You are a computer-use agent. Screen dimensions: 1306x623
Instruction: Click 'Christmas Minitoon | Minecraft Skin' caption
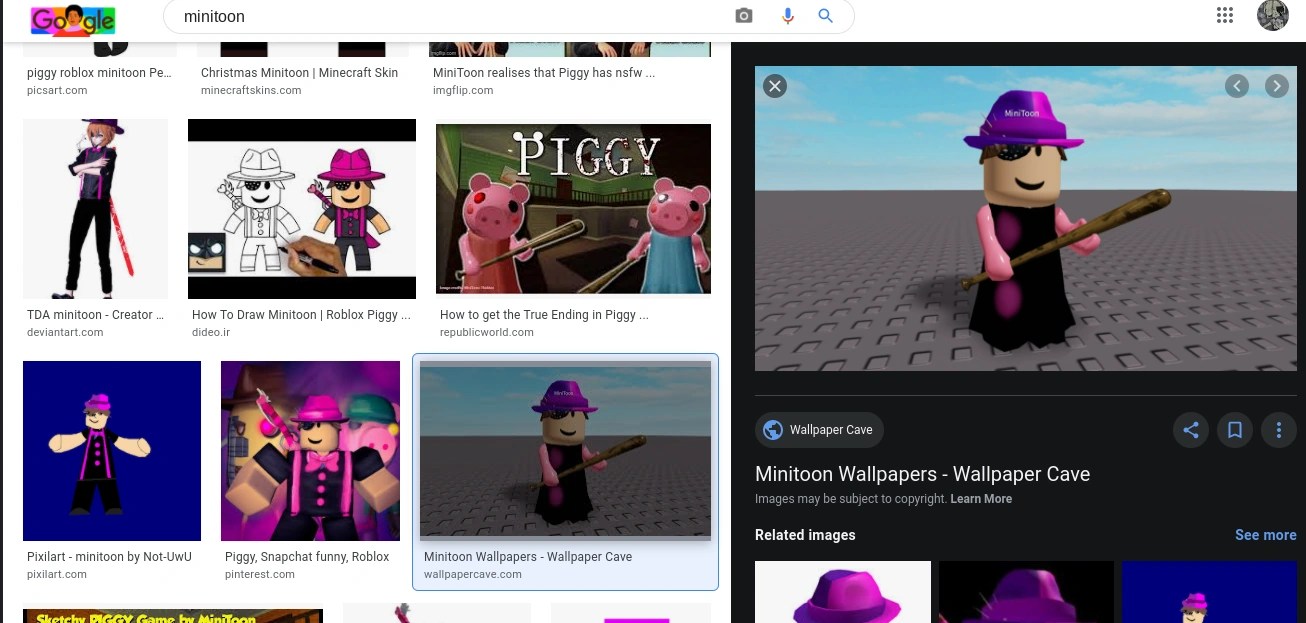coord(299,73)
